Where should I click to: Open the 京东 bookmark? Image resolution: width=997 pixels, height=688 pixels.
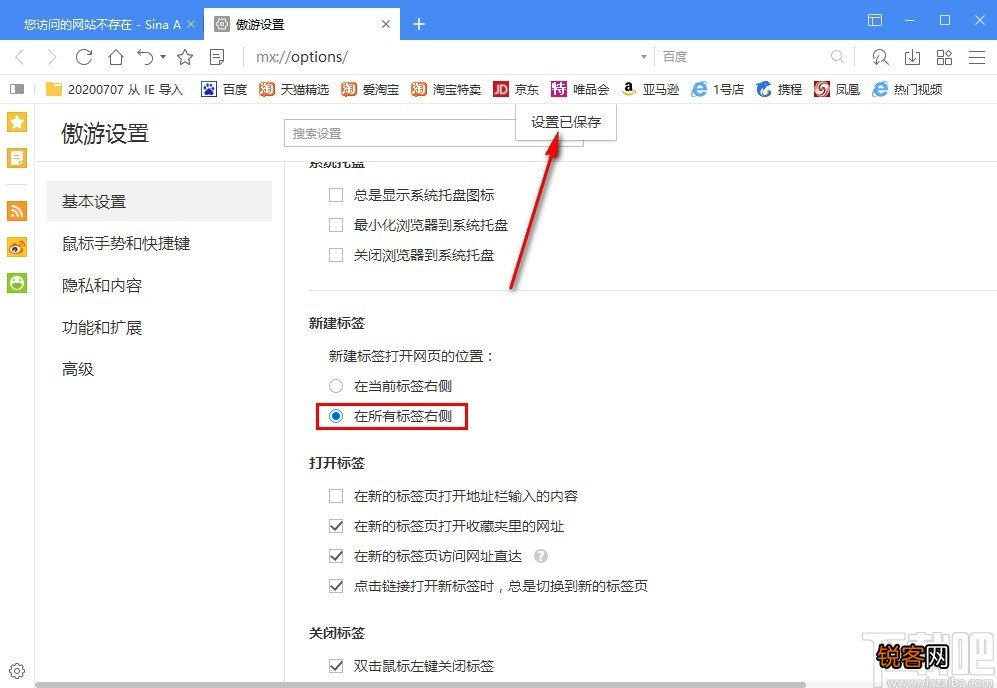pyautogui.click(x=516, y=89)
